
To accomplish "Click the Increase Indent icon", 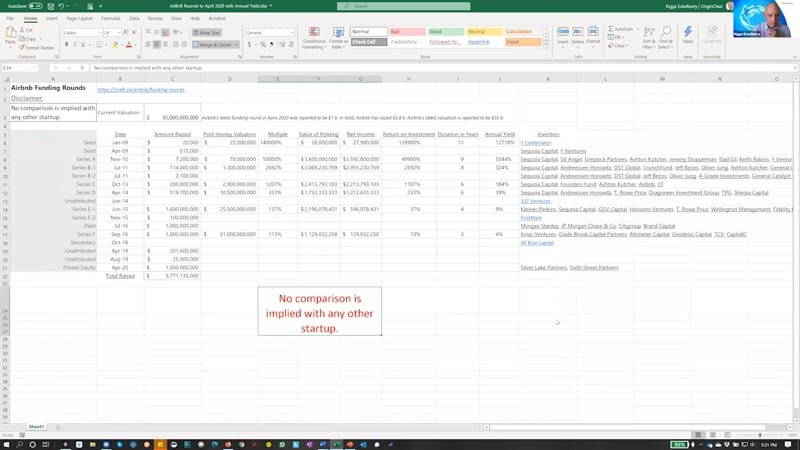I will [x=184, y=45].
